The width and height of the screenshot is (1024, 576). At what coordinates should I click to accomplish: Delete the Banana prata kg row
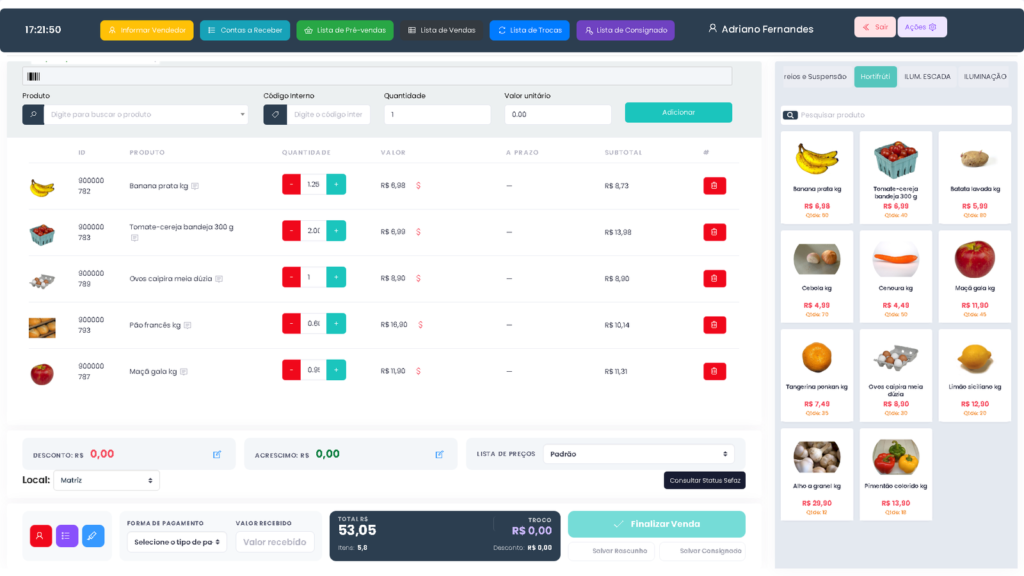click(714, 185)
